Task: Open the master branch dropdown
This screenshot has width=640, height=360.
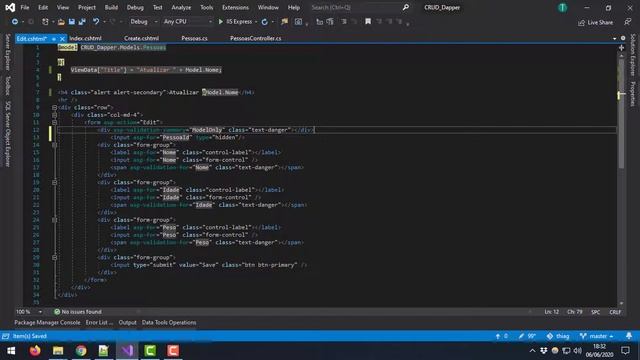Action: [x=596, y=336]
